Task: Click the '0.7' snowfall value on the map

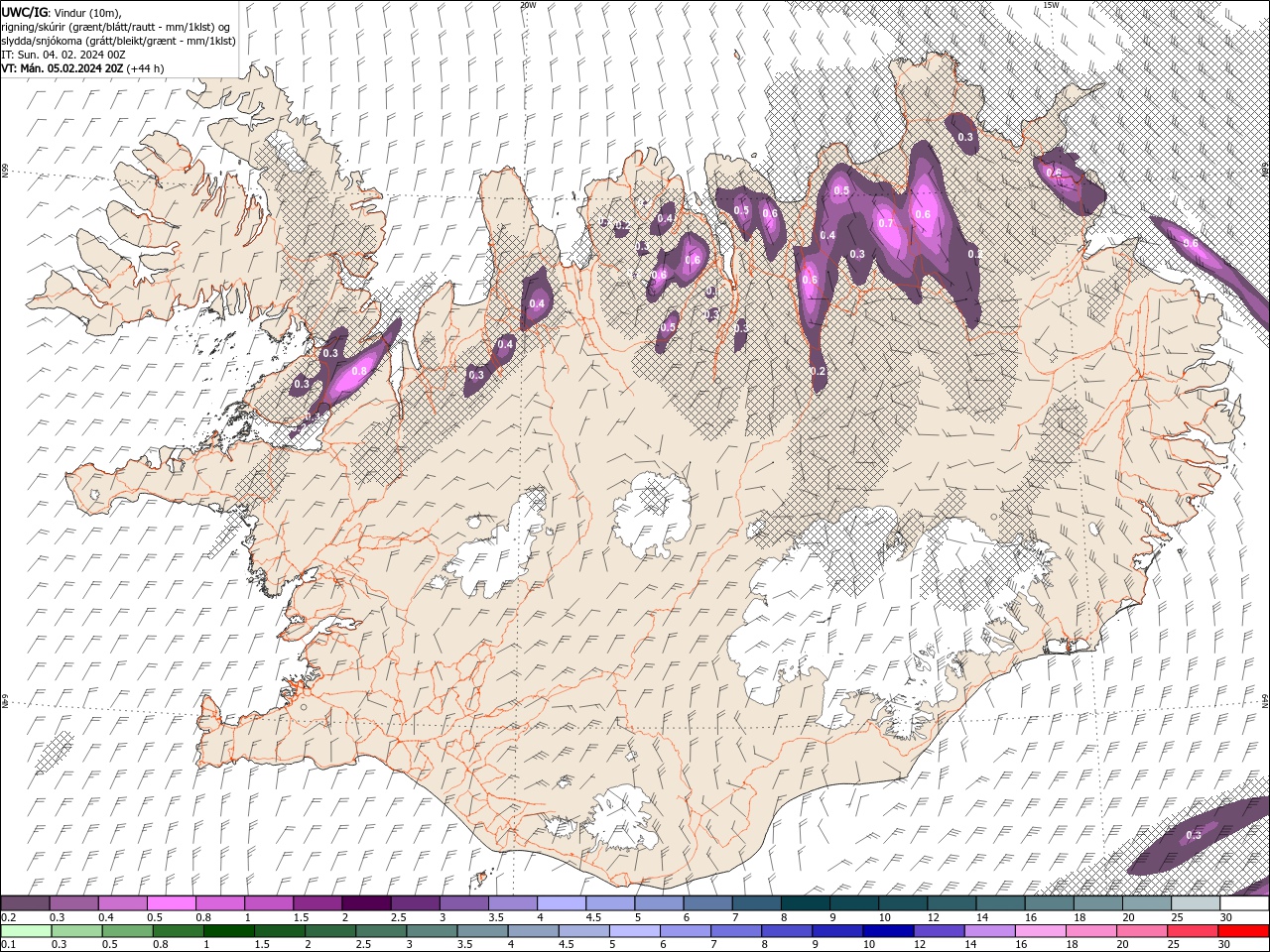Action: pyautogui.click(x=886, y=223)
